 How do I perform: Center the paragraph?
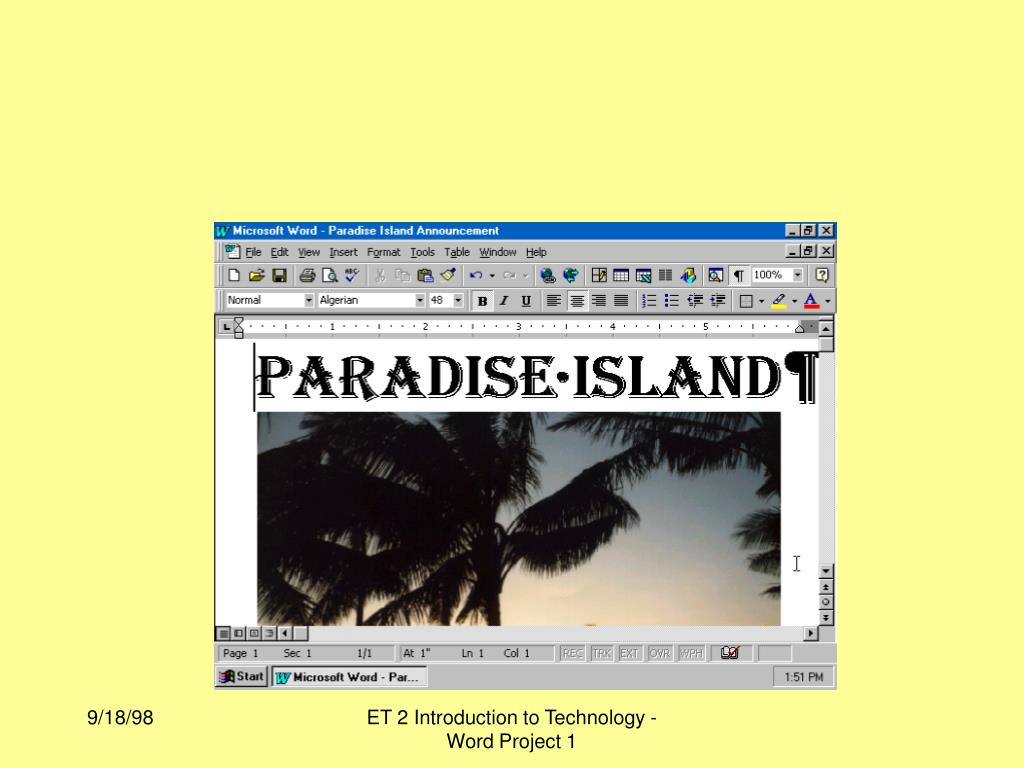pyautogui.click(x=577, y=300)
